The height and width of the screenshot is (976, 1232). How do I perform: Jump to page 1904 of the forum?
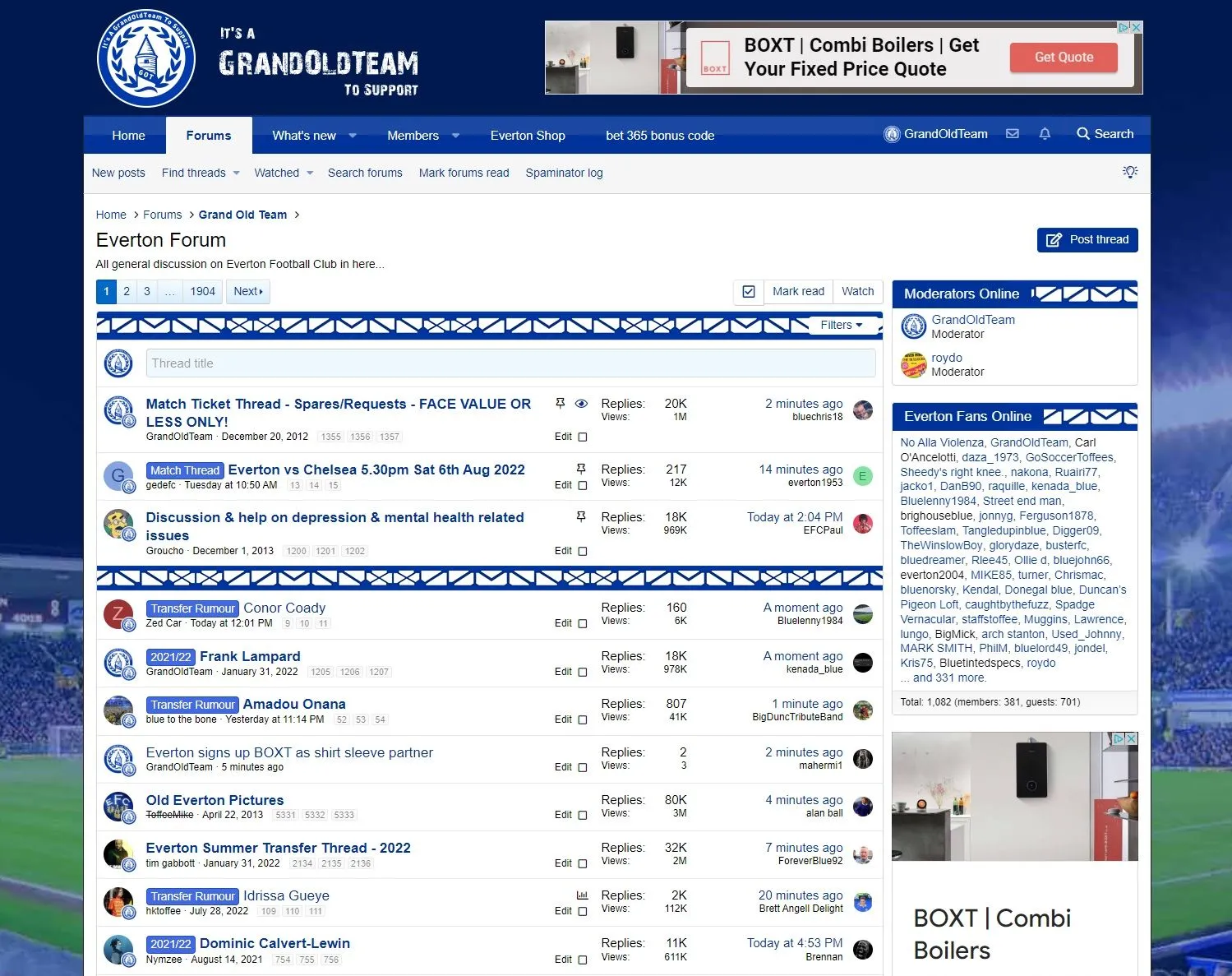202,291
